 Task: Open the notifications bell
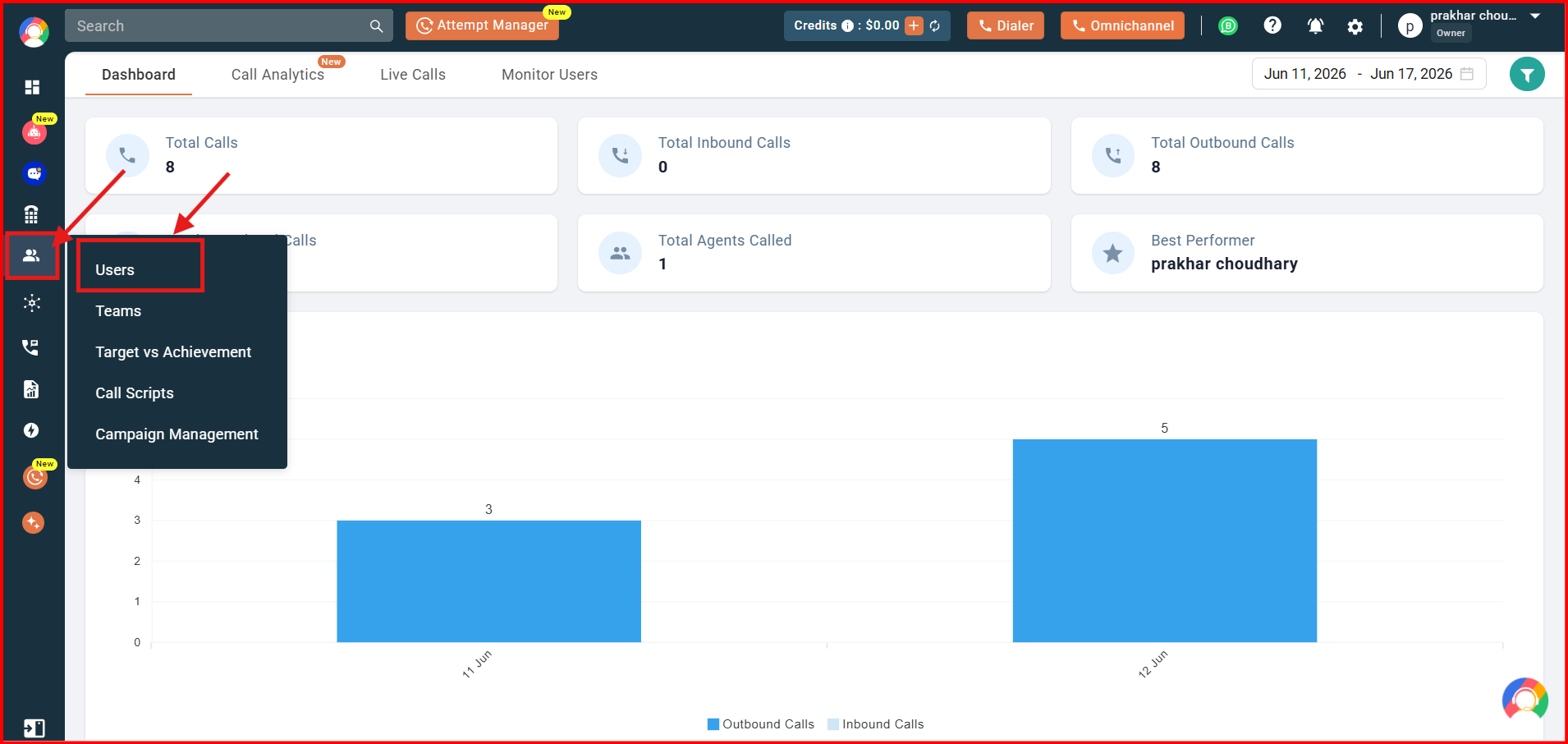pos(1315,26)
